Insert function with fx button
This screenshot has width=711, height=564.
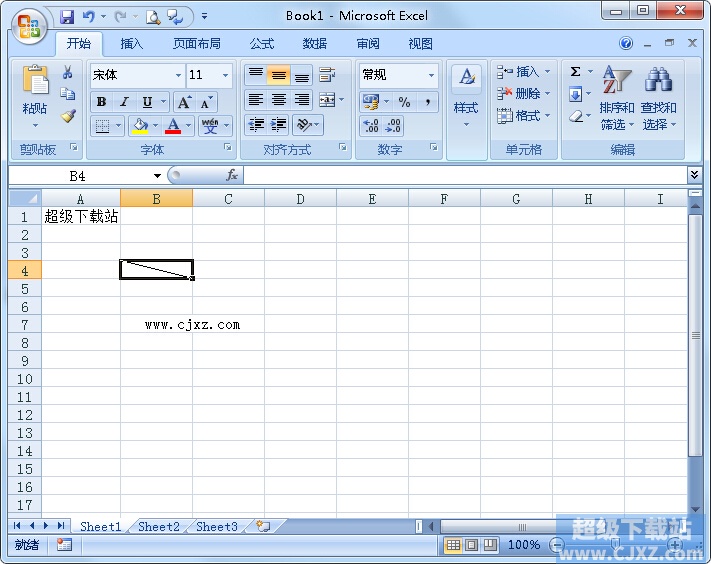pos(232,175)
